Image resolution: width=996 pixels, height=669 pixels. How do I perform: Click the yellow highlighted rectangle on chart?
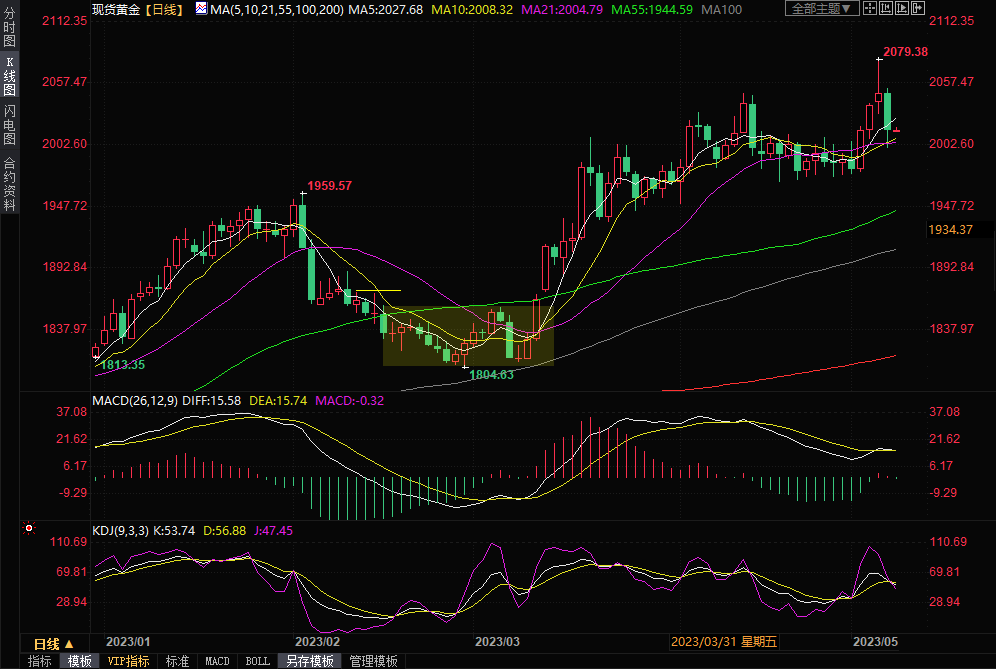[467, 335]
